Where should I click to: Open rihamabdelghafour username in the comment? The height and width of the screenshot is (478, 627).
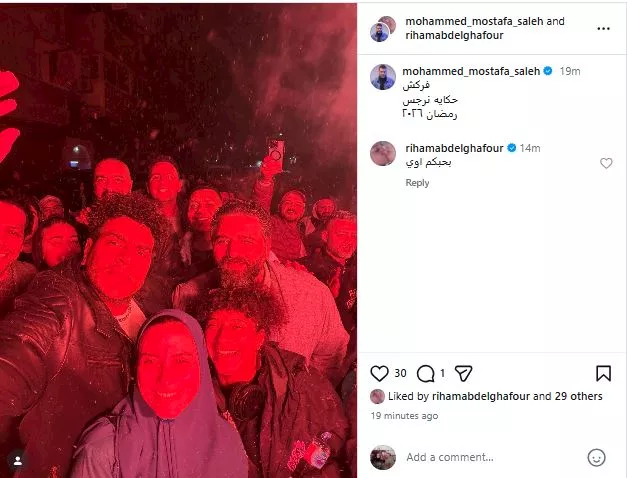pos(454,148)
